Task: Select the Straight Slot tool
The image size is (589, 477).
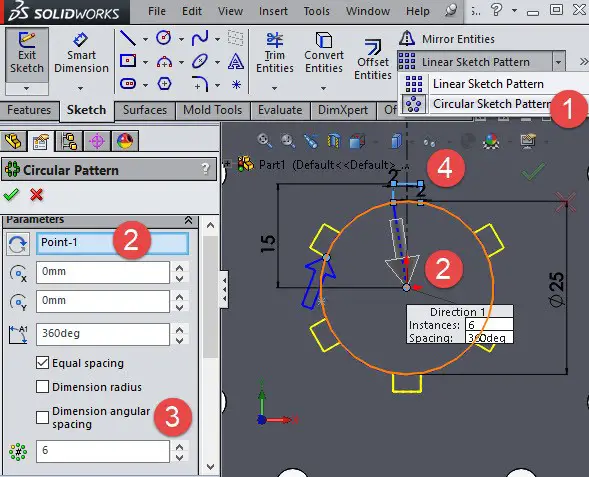Action: click(x=128, y=84)
